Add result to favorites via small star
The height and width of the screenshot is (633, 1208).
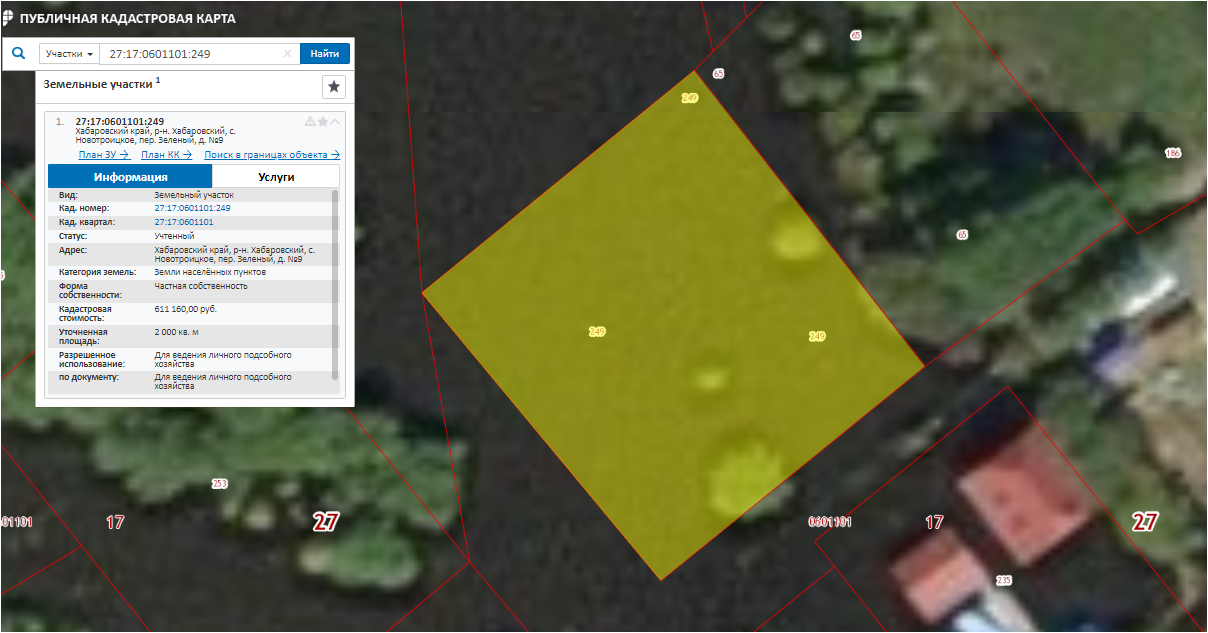pyautogui.click(x=323, y=122)
